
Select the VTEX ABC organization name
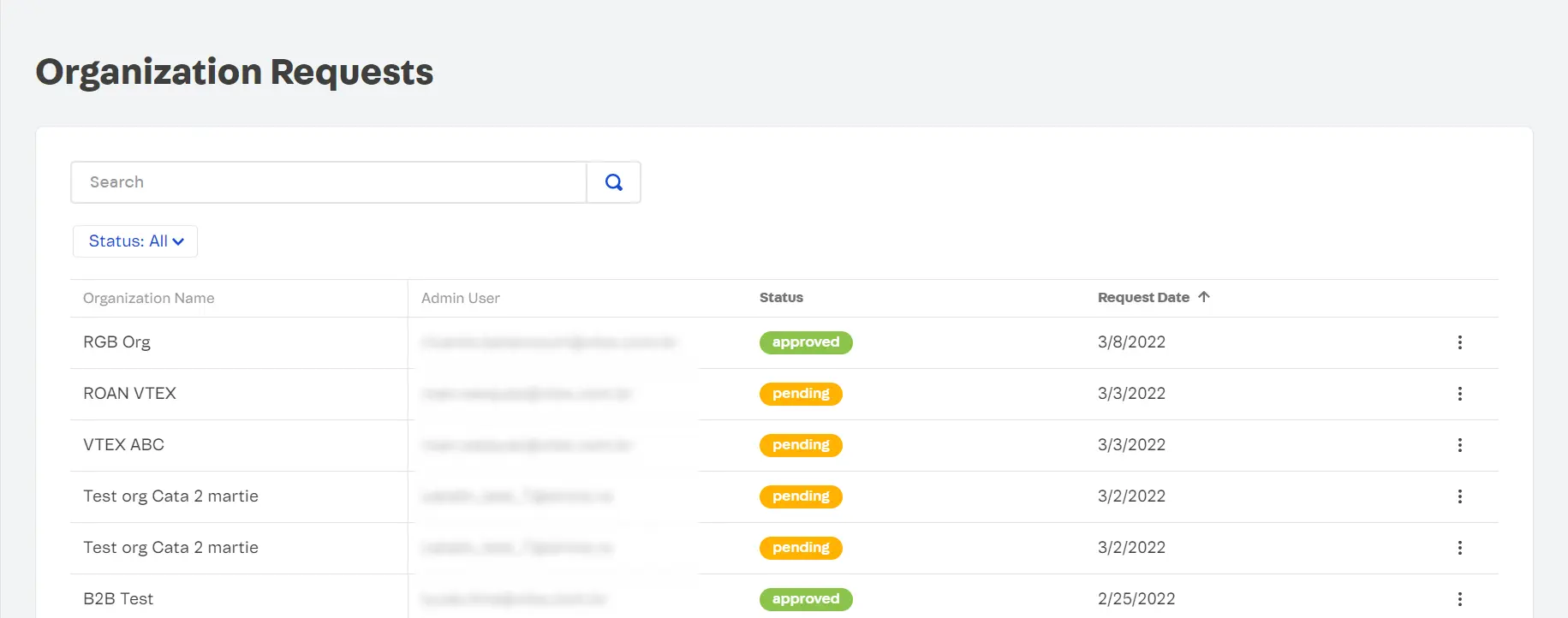pos(123,445)
